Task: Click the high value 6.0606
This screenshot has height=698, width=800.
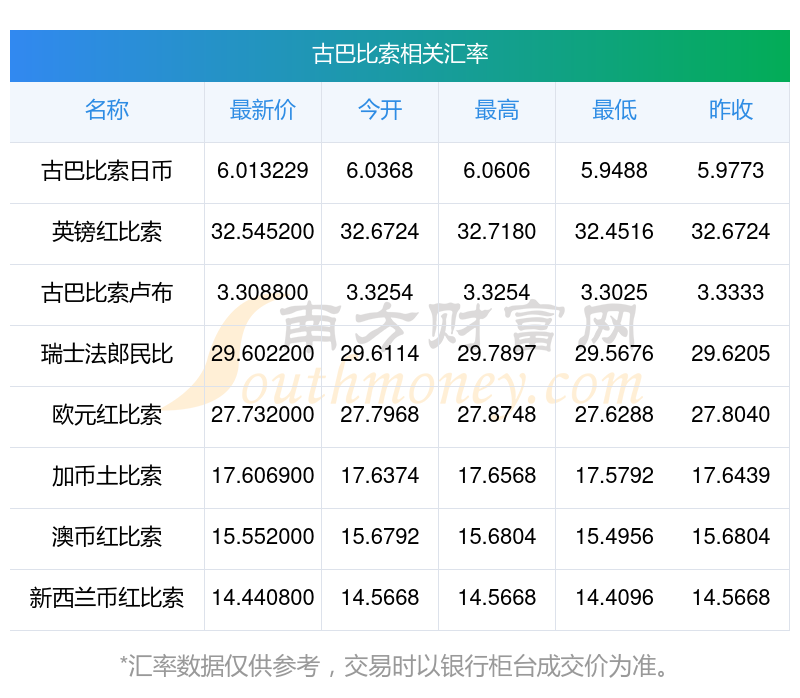Action: (x=496, y=170)
